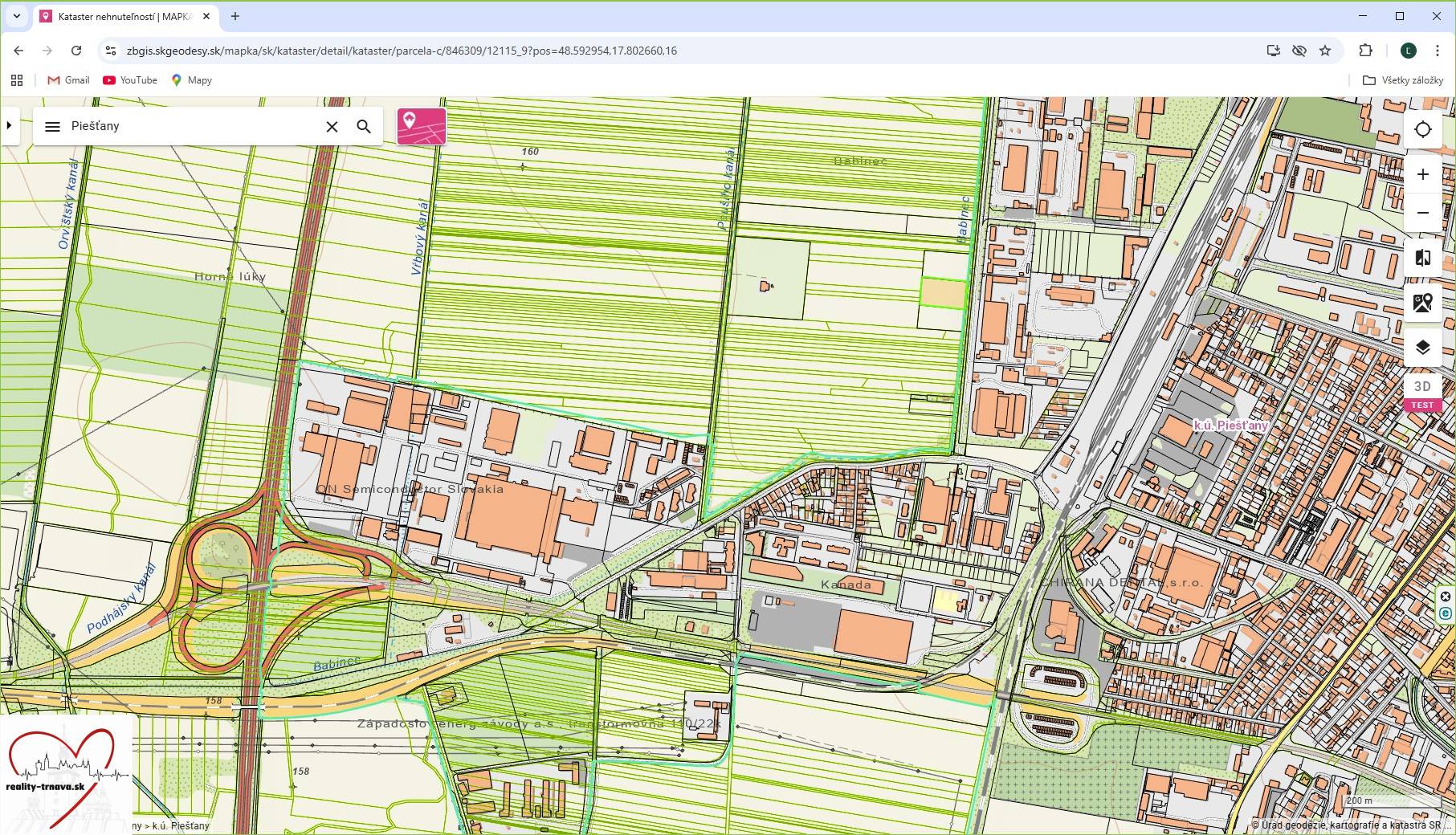Expand the left side panel arrow

[x=10, y=125]
